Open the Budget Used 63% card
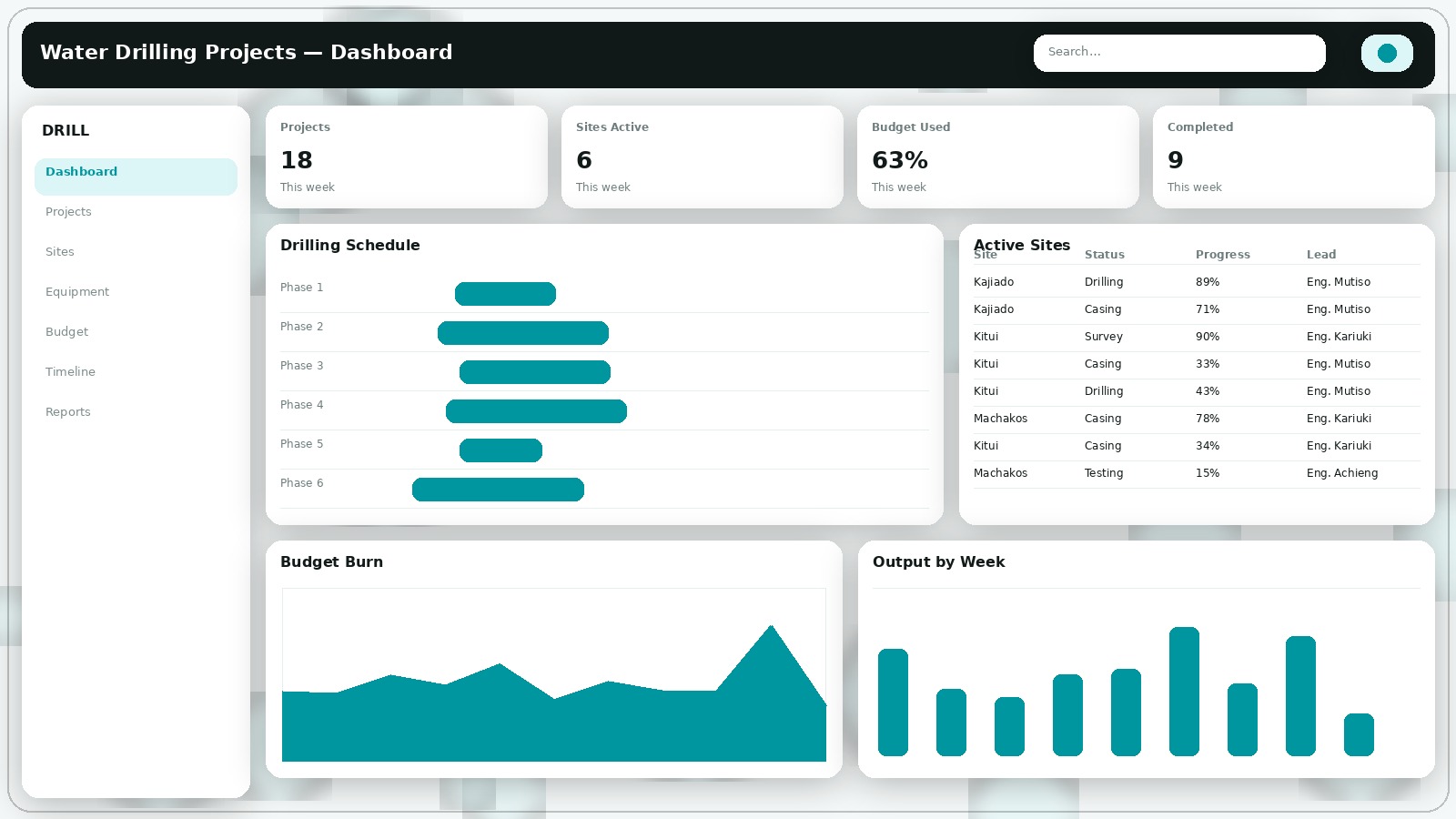 (997, 157)
